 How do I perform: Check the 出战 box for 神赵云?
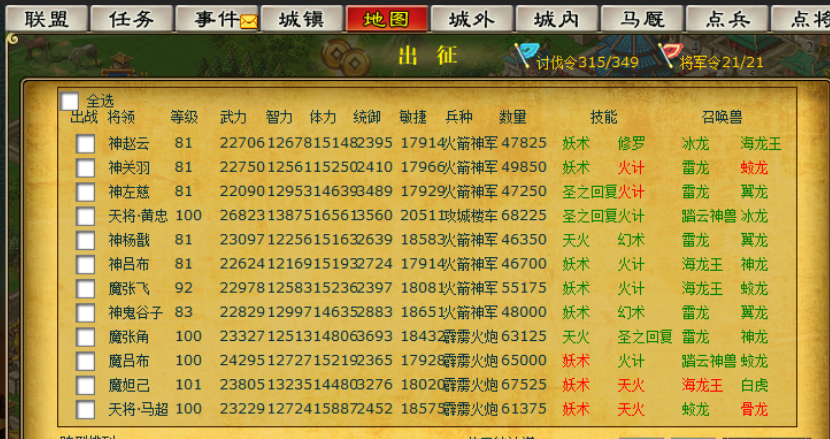coord(86,143)
